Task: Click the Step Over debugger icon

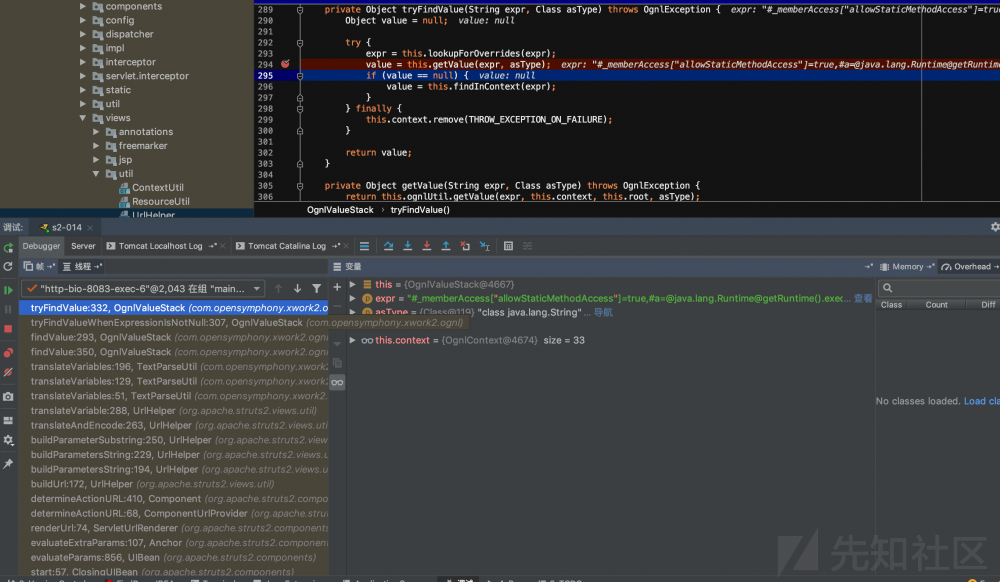Action: pos(388,246)
